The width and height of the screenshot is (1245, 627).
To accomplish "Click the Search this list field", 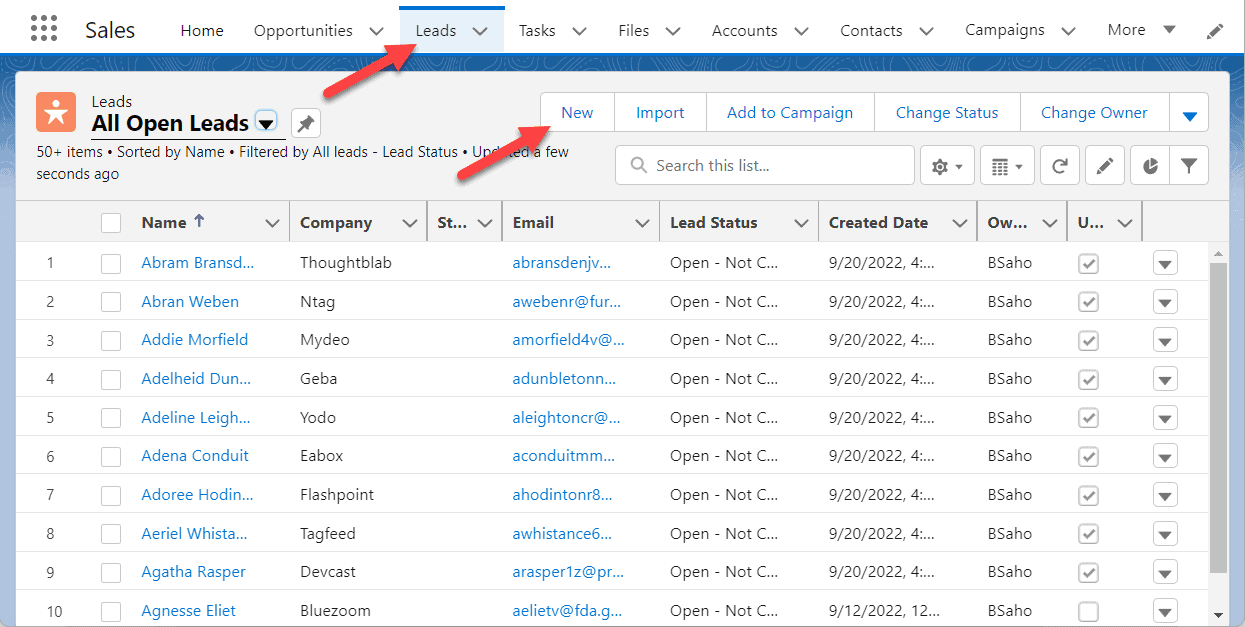I will (x=764, y=165).
